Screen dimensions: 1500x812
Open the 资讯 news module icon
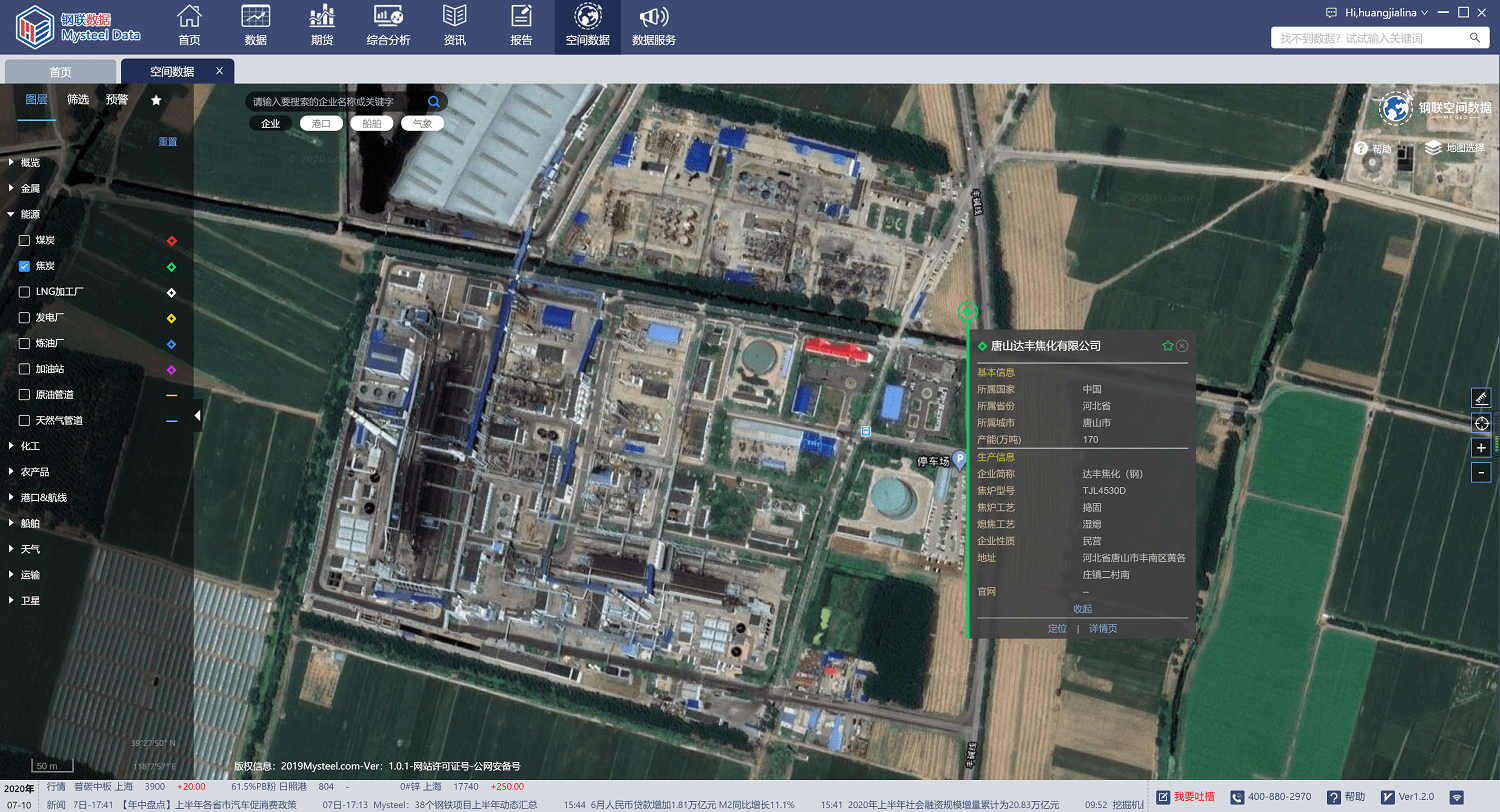455,26
